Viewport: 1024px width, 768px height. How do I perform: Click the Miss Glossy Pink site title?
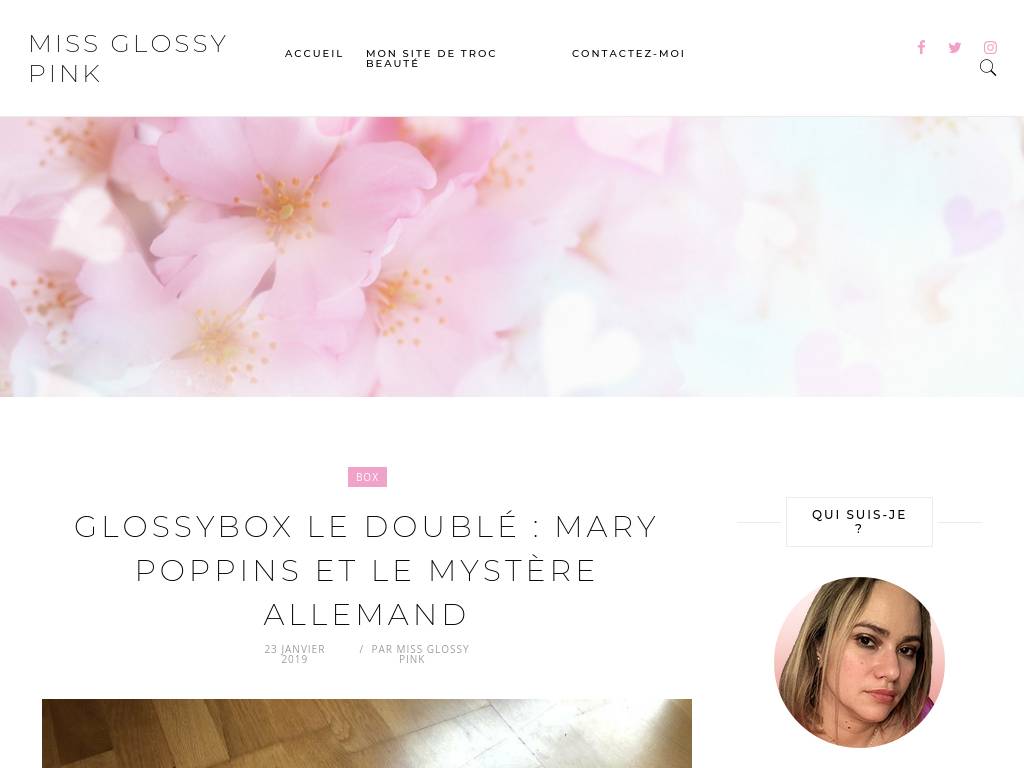click(x=128, y=58)
